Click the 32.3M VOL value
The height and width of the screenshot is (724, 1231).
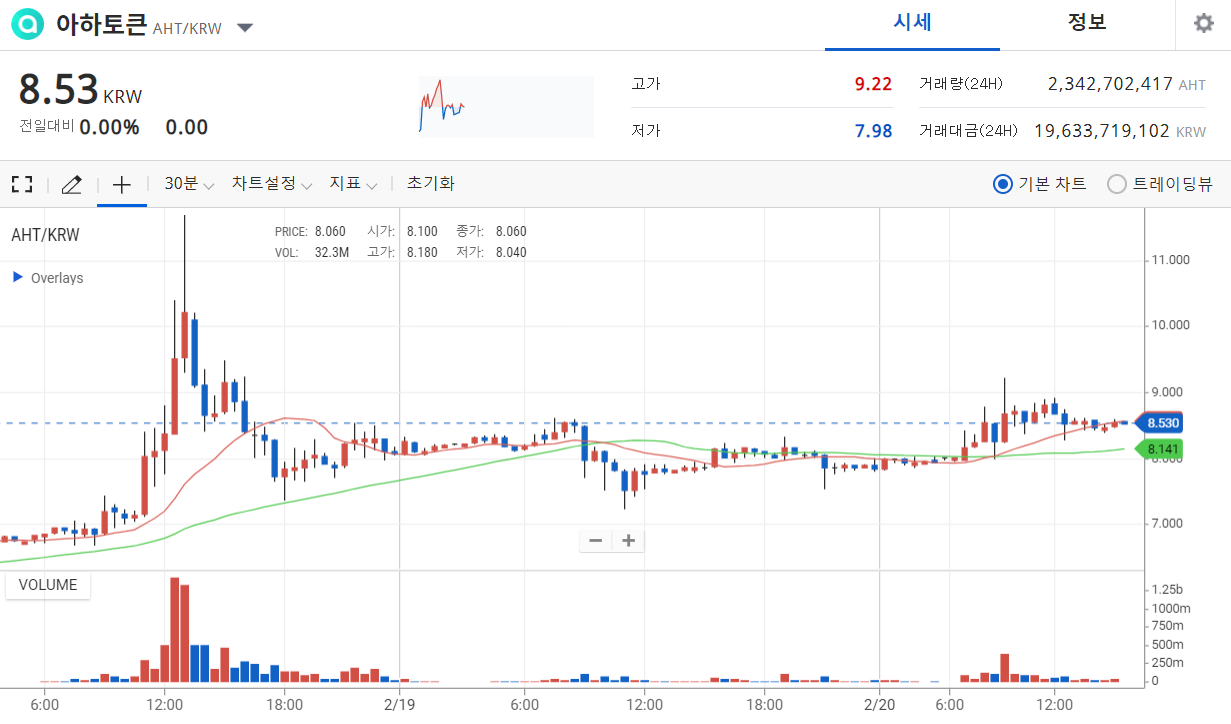[x=332, y=252]
